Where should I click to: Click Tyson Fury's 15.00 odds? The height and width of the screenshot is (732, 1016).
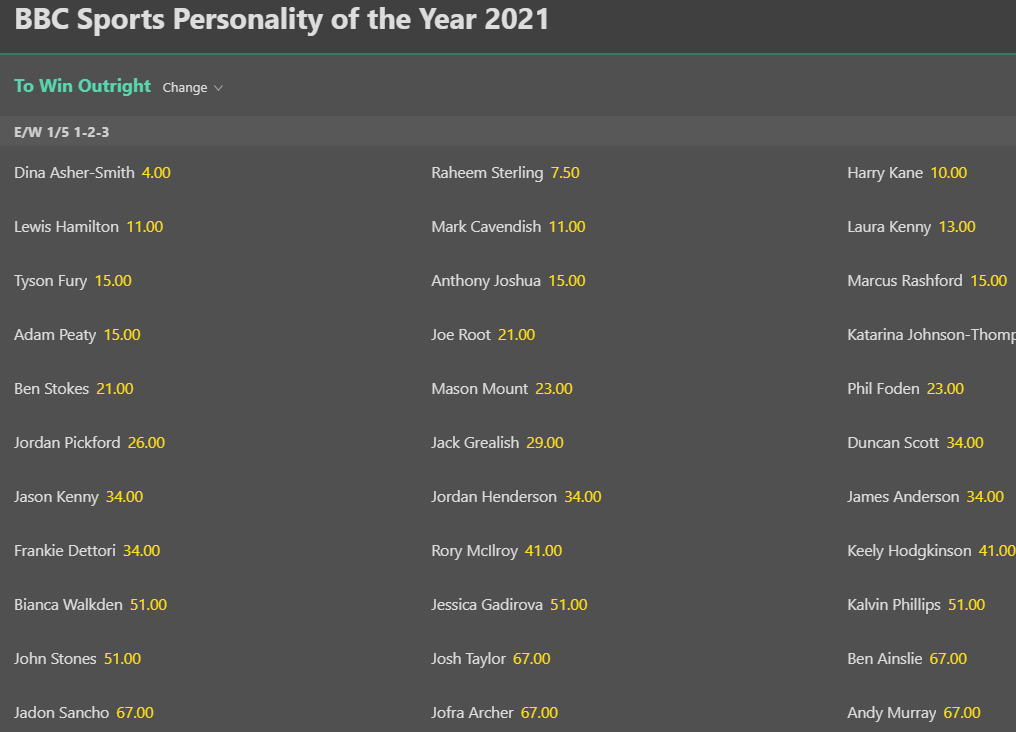pos(113,281)
